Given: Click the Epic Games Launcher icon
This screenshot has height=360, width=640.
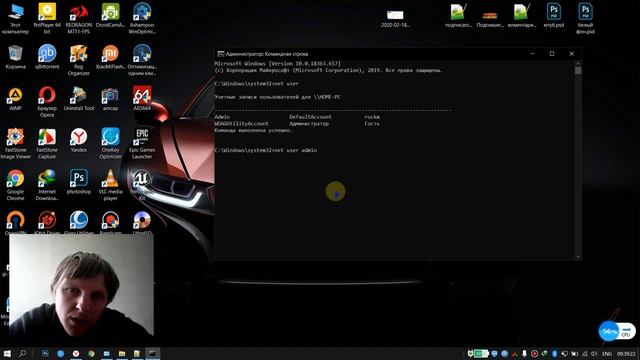Looking at the screenshot, I should 142,144.
